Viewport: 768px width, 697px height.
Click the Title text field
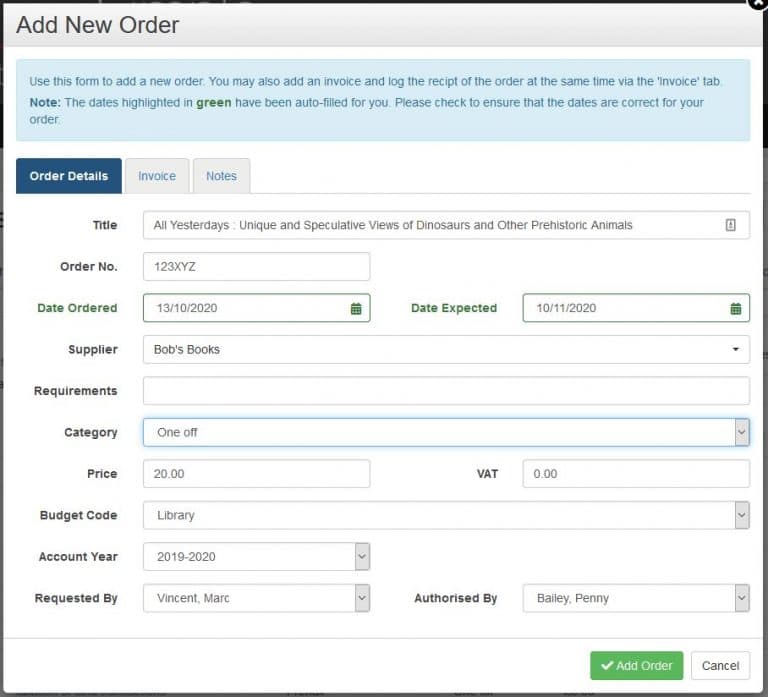(x=430, y=226)
